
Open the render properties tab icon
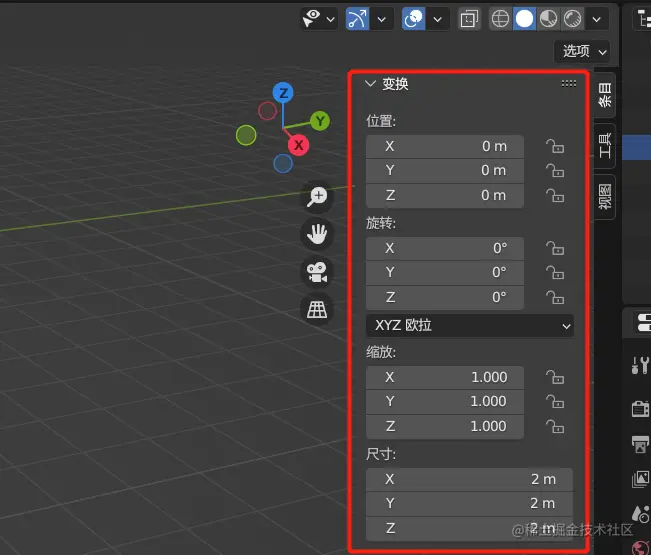point(640,408)
